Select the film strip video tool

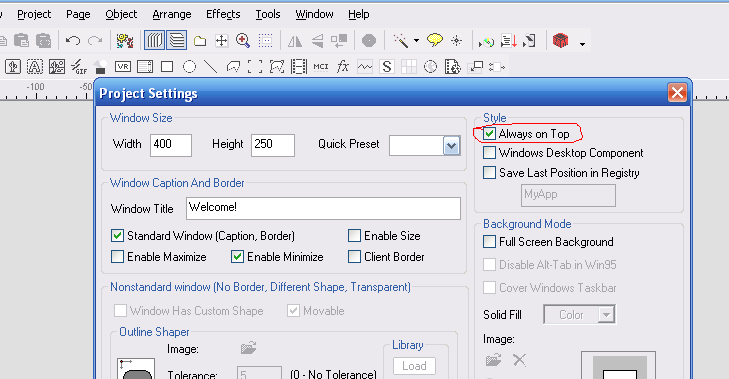[x=298, y=67]
